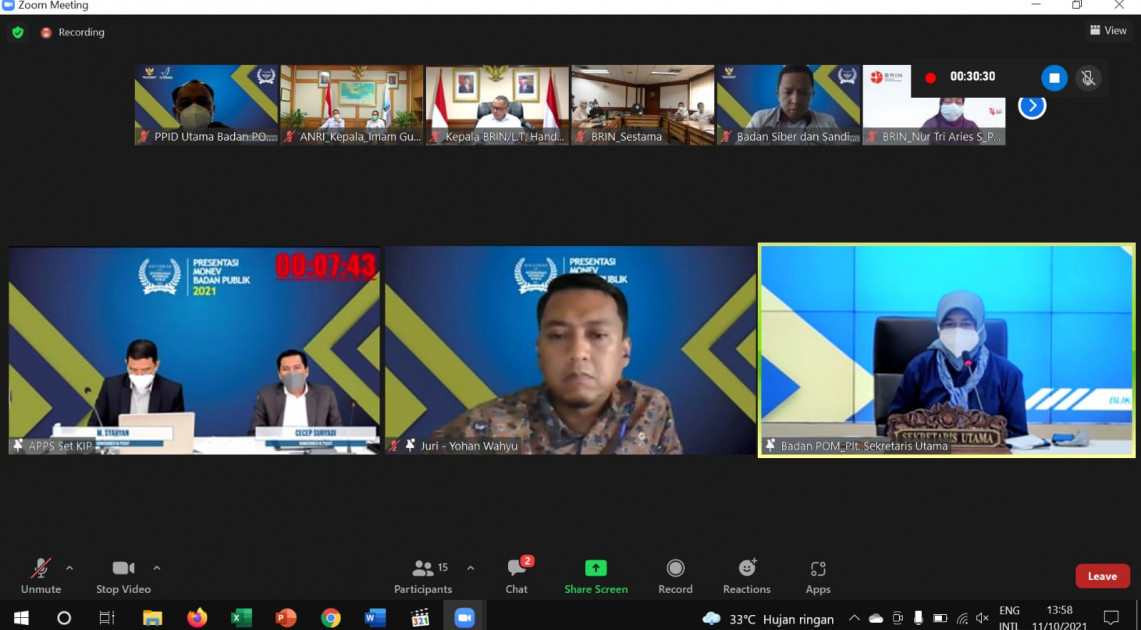The height and width of the screenshot is (630, 1141).
Task: Open the View layout menu
Action: (1108, 31)
